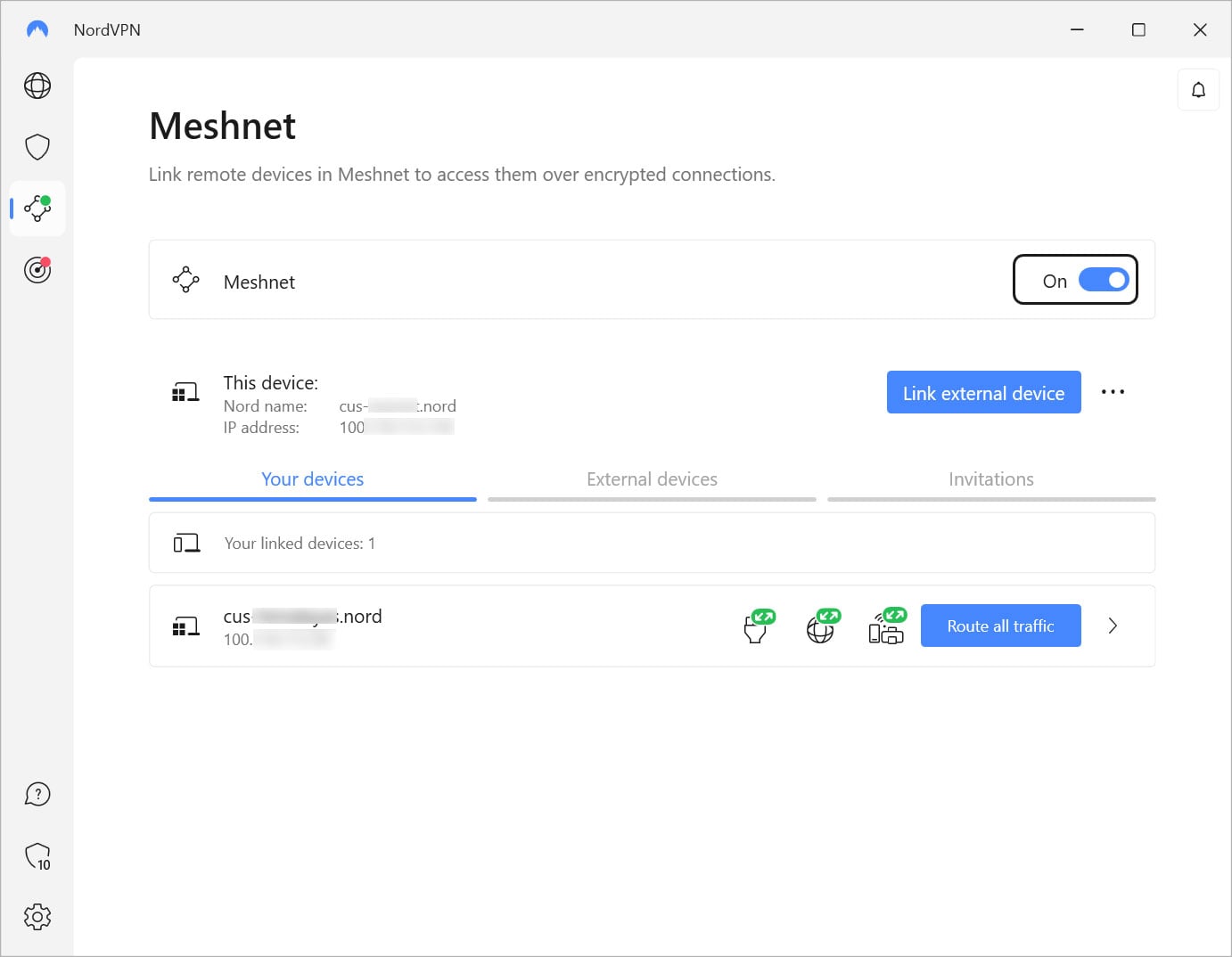
Task: Open the VPN servers globe icon in sidebar
Action: coord(37,86)
